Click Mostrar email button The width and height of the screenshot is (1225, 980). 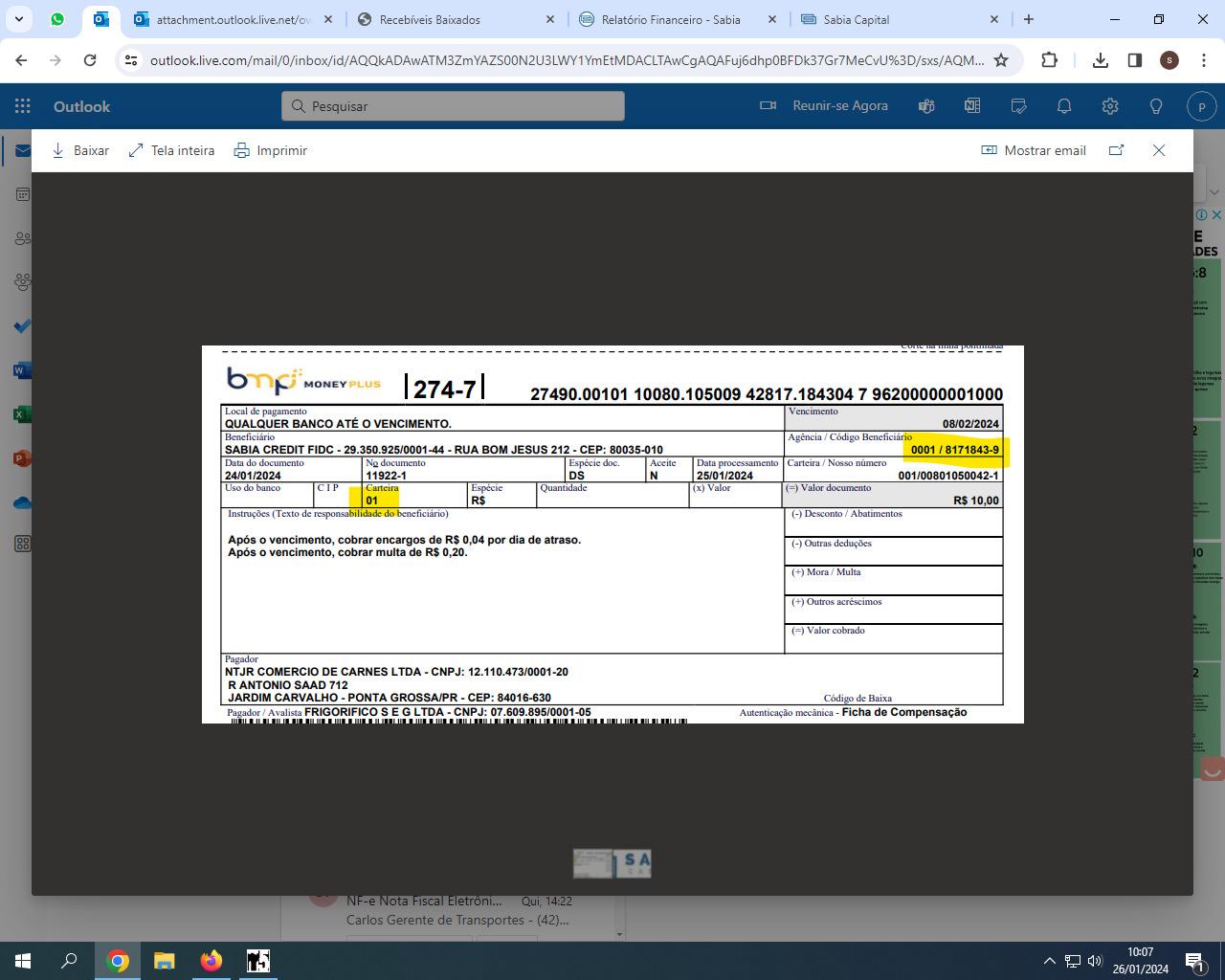(1034, 150)
